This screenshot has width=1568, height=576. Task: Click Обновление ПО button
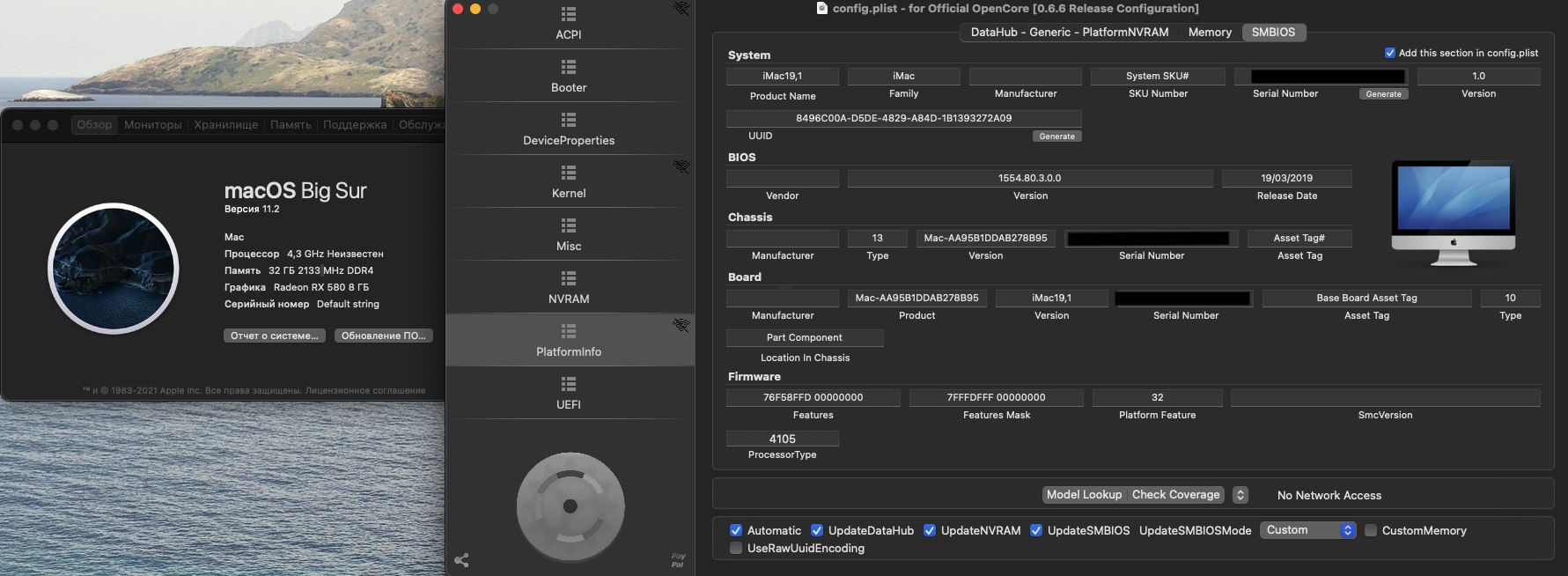(383, 336)
